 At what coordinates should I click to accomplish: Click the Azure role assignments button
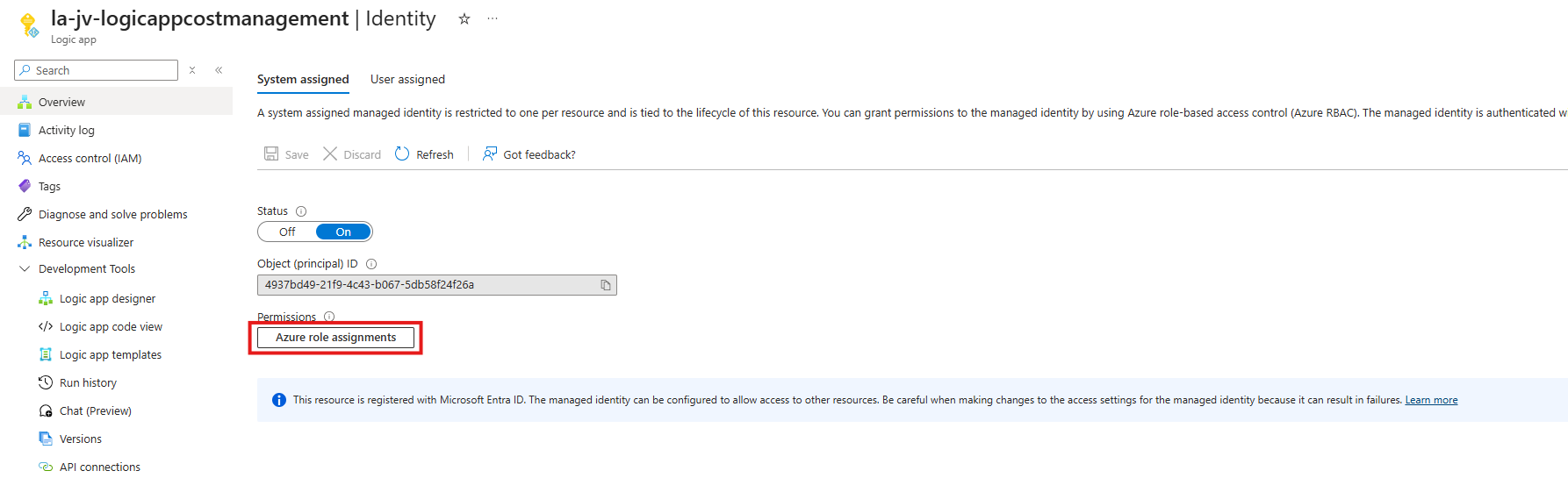pos(335,338)
